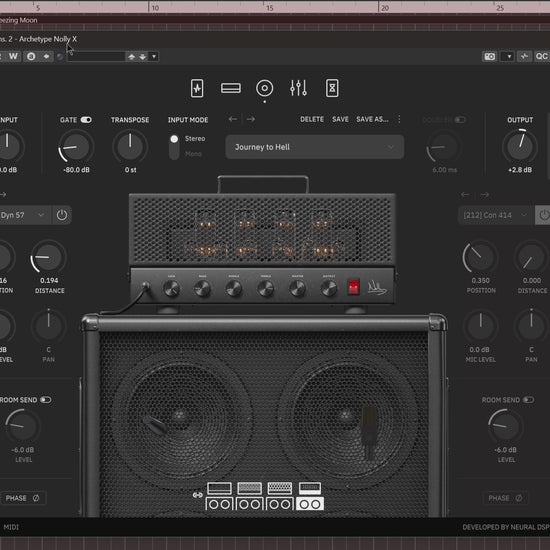550x550 pixels.
Task: Click SAVE preset button
Action: (340, 119)
